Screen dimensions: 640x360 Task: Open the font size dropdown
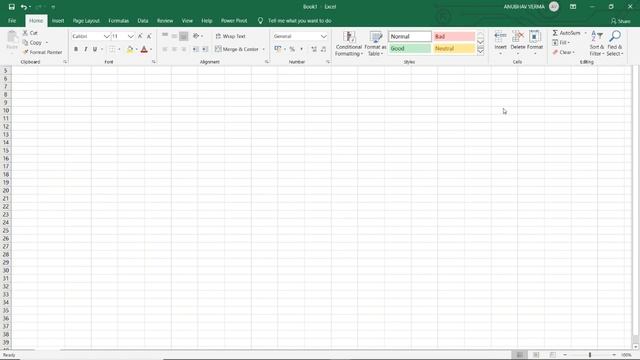(x=131, y=36)
